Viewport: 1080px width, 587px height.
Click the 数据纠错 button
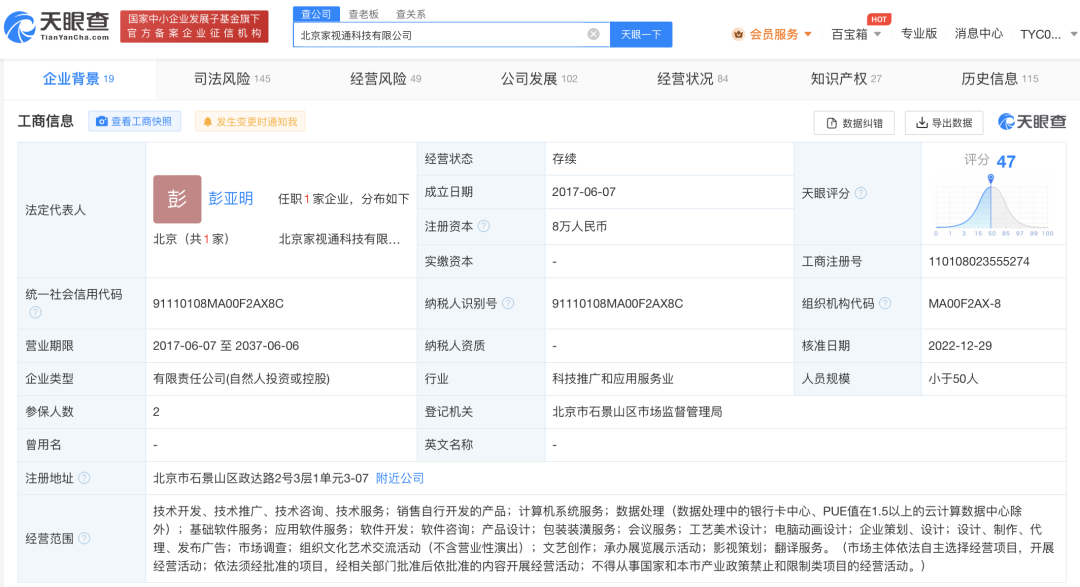854,123
